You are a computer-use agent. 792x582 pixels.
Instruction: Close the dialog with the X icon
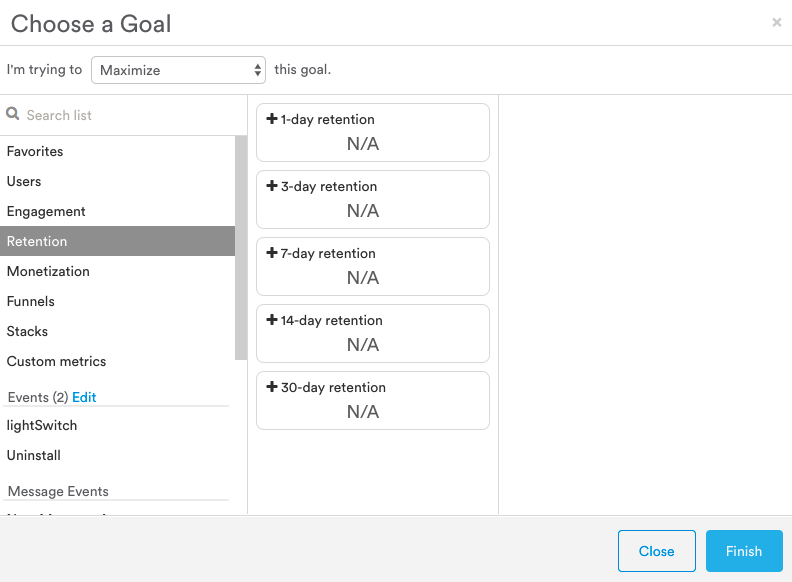(x=777, y=22)
